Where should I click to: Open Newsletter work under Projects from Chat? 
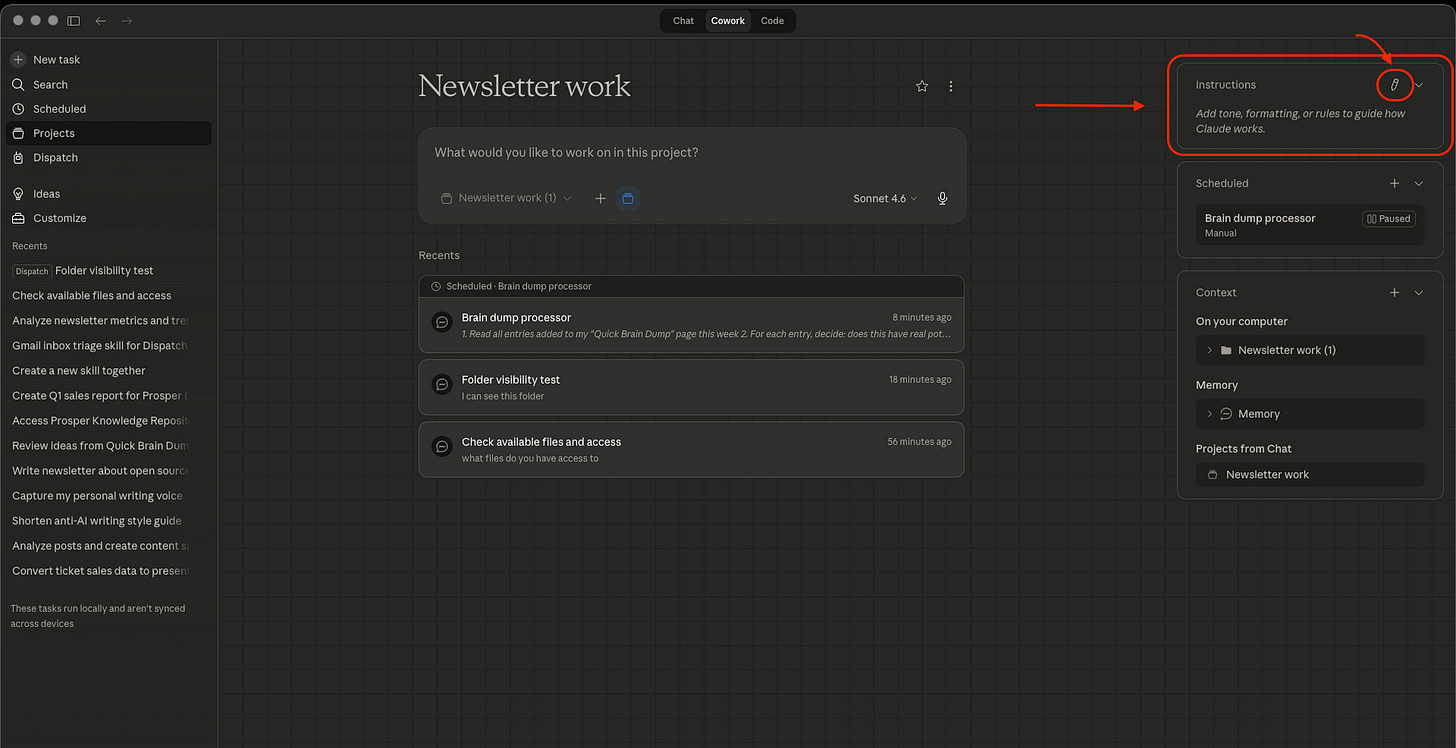click(1310, 475)
